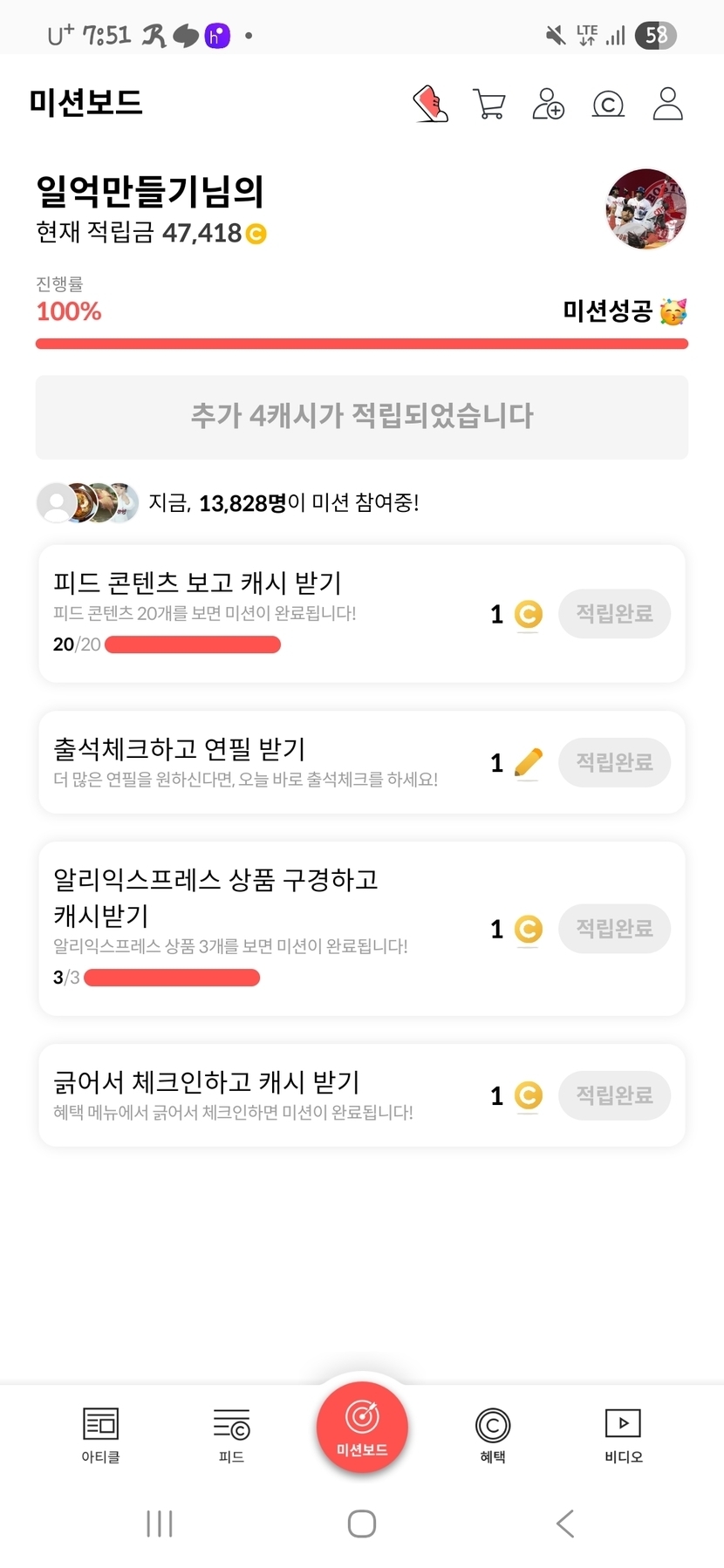Image resolution: width=724 pixels, height=1568 pixels.
Task: Tap 적립완료 for scratch check-in mission
Action: [614, 1095]
